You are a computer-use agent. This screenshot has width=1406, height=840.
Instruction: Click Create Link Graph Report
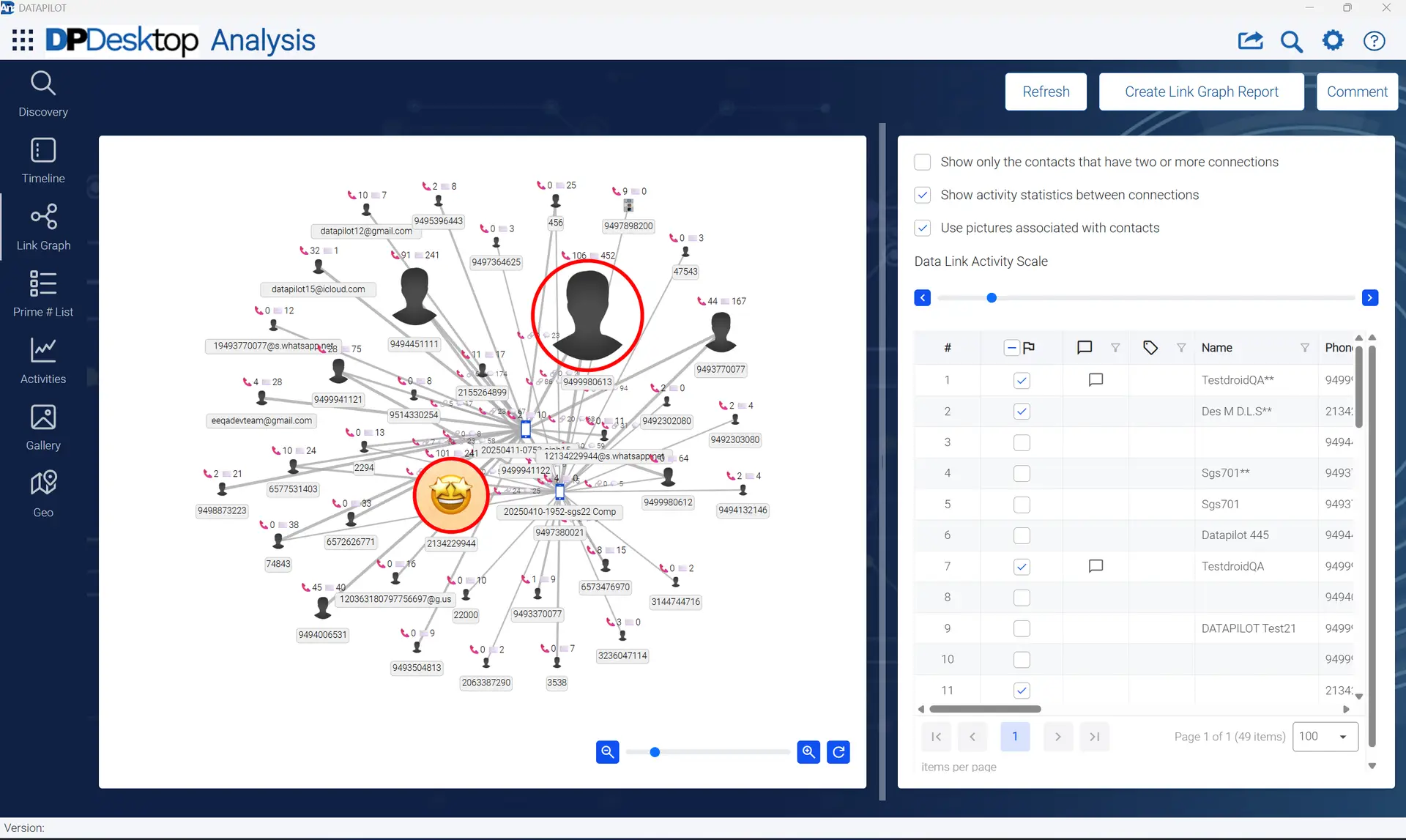click(x=1202, y=92)
